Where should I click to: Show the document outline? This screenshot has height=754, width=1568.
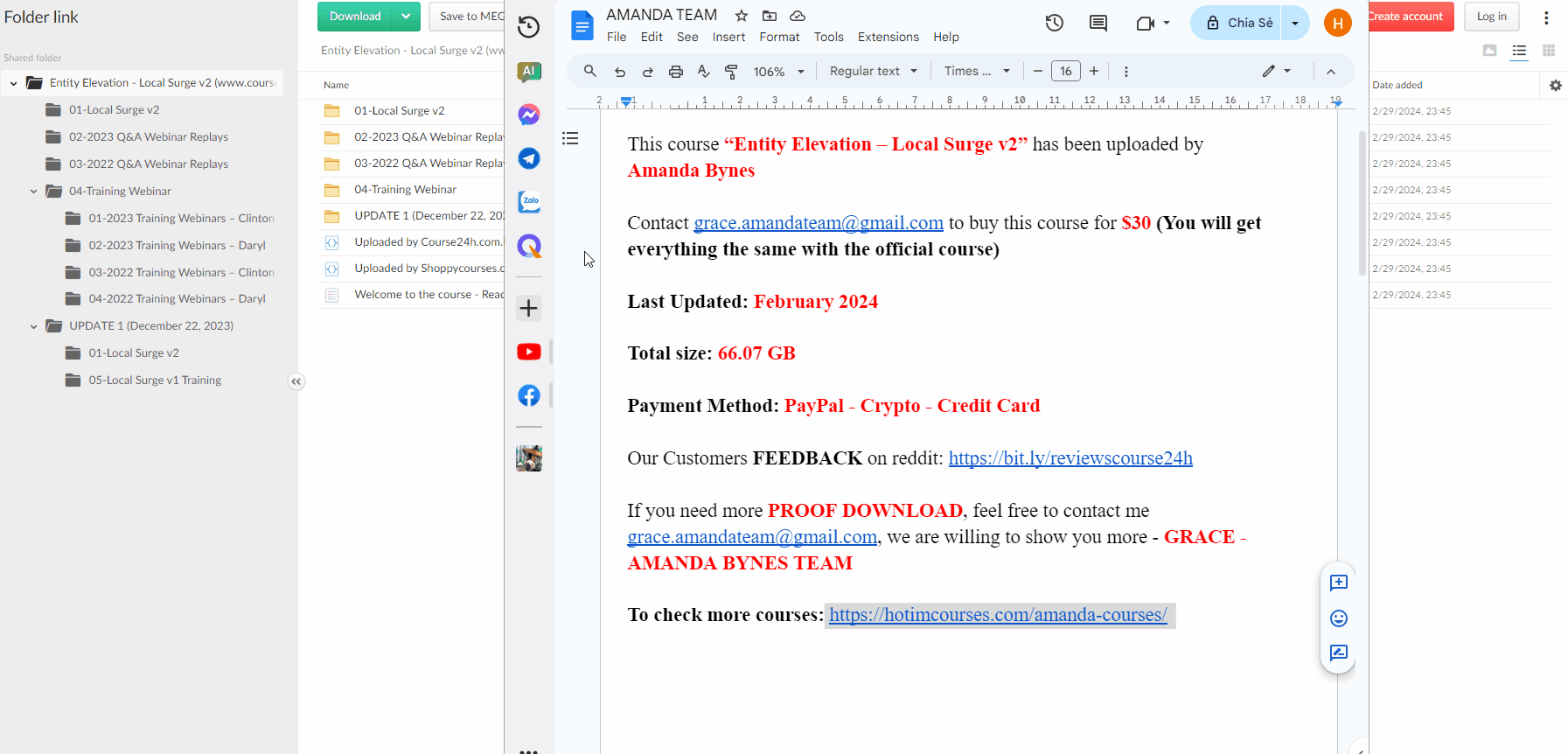click(570, 138)
